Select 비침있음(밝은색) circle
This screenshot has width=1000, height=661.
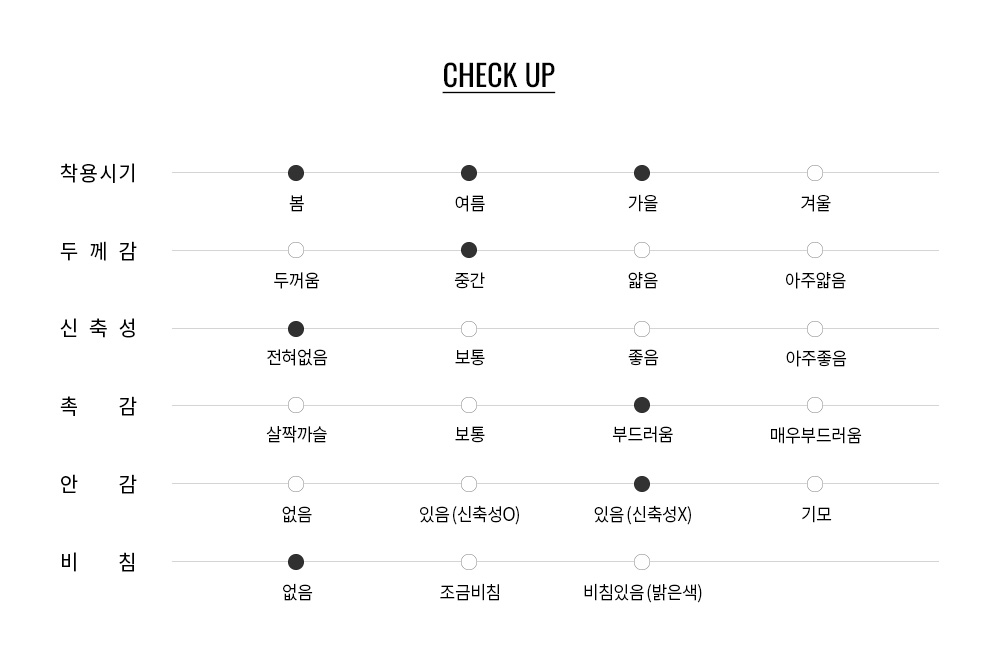tap(642, 562)
